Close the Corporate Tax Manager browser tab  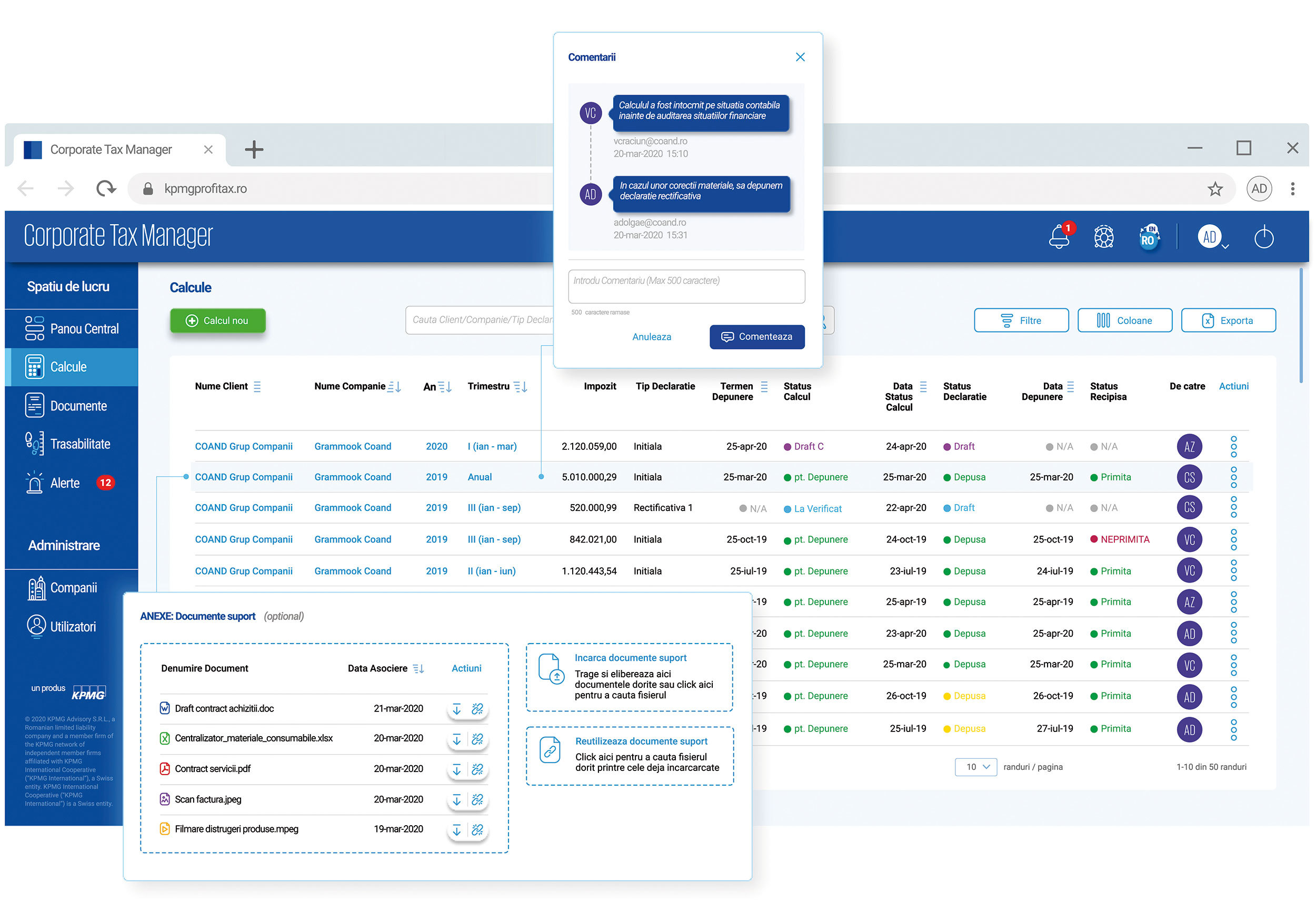tap(208, 150)
